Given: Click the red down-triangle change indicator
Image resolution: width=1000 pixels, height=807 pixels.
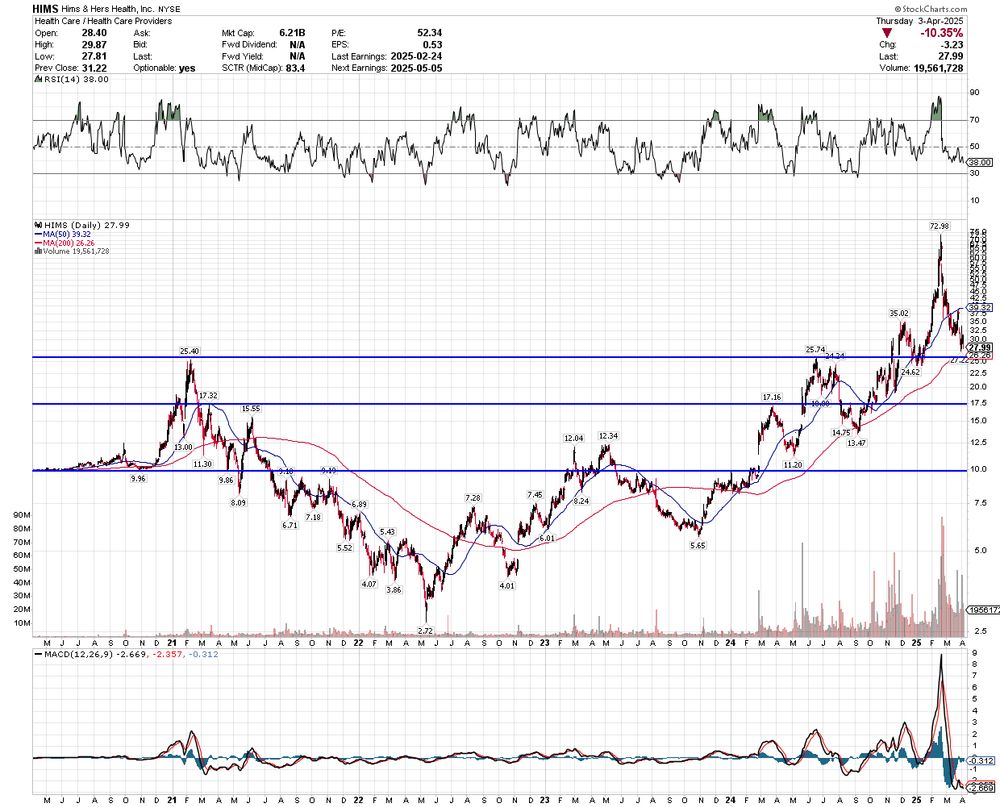Looking at the screenshot, I should coord(887,33).
